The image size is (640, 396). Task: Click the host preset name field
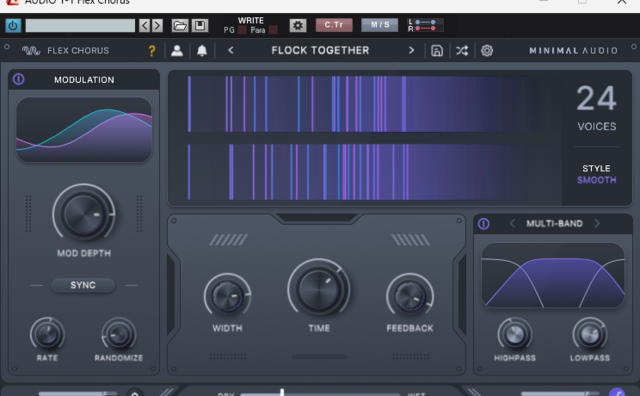(x=80, y=26)
